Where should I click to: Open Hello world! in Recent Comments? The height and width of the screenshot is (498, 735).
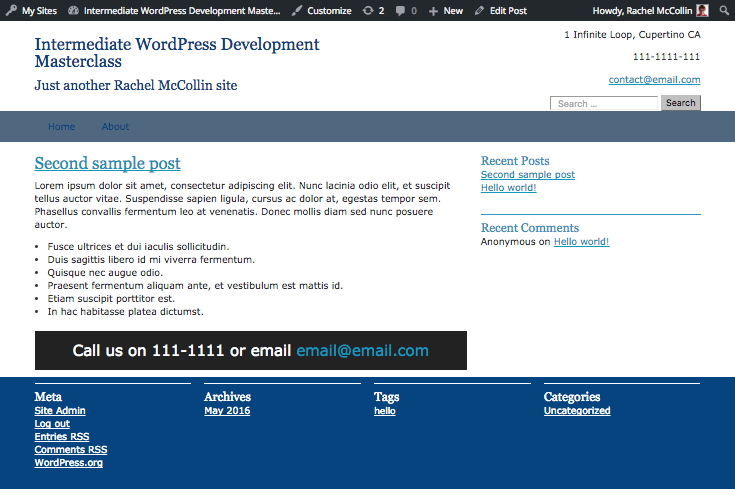coord(581,241)
